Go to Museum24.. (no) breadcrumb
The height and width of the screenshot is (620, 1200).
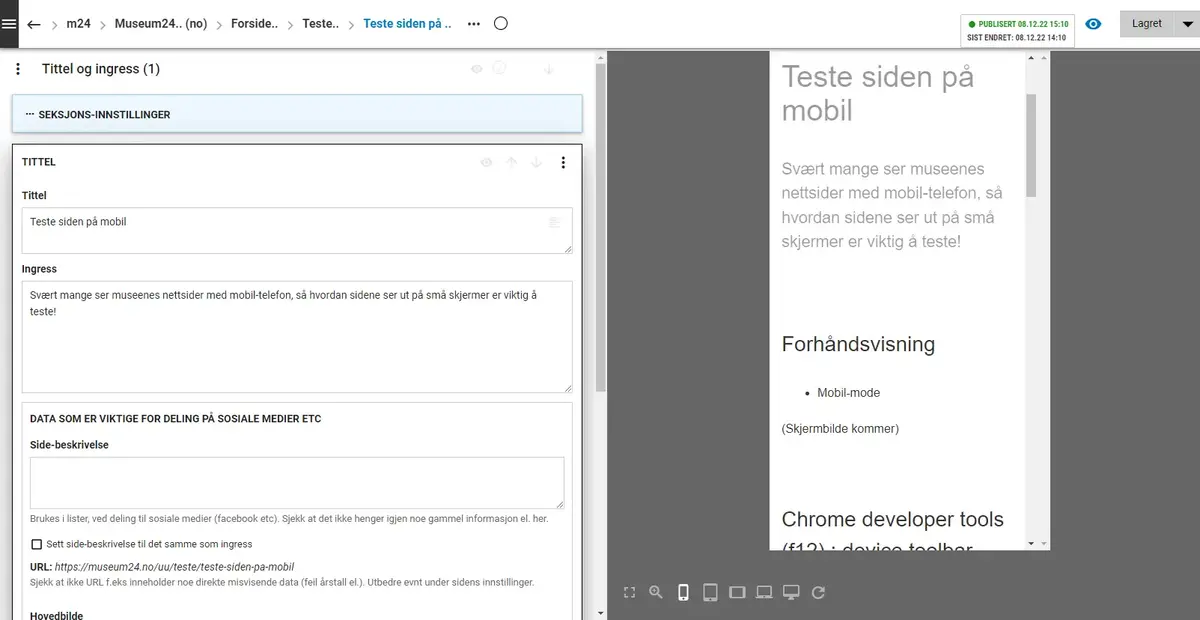click(x=160, y=24)
